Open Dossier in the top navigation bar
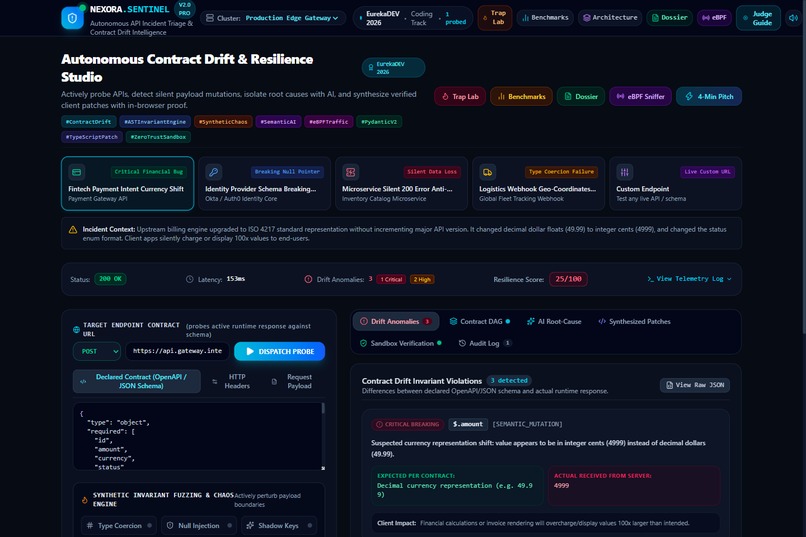The image size is (806, 537). tap(669, 17)
